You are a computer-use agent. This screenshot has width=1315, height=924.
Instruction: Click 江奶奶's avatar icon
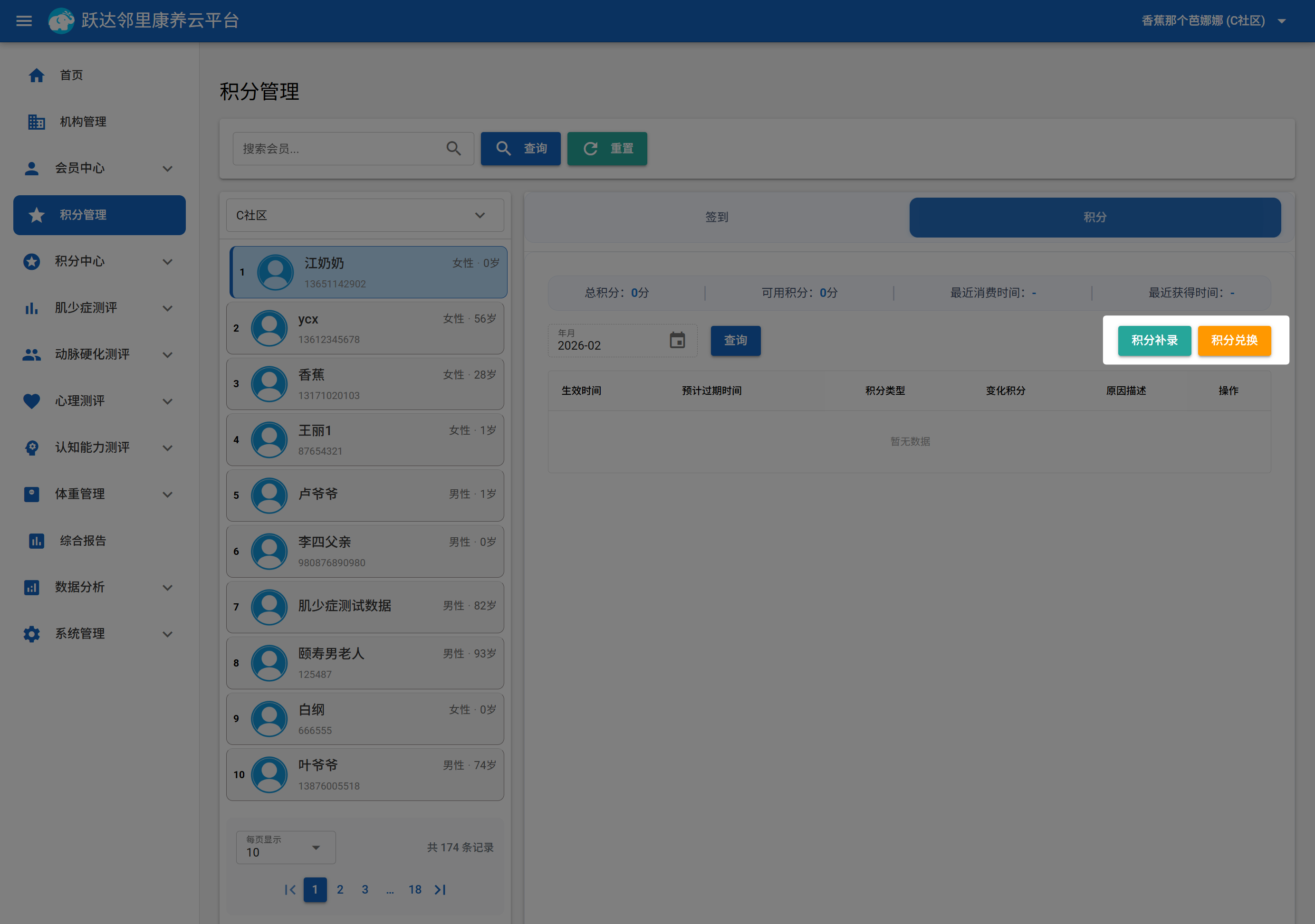click(276, 273)
